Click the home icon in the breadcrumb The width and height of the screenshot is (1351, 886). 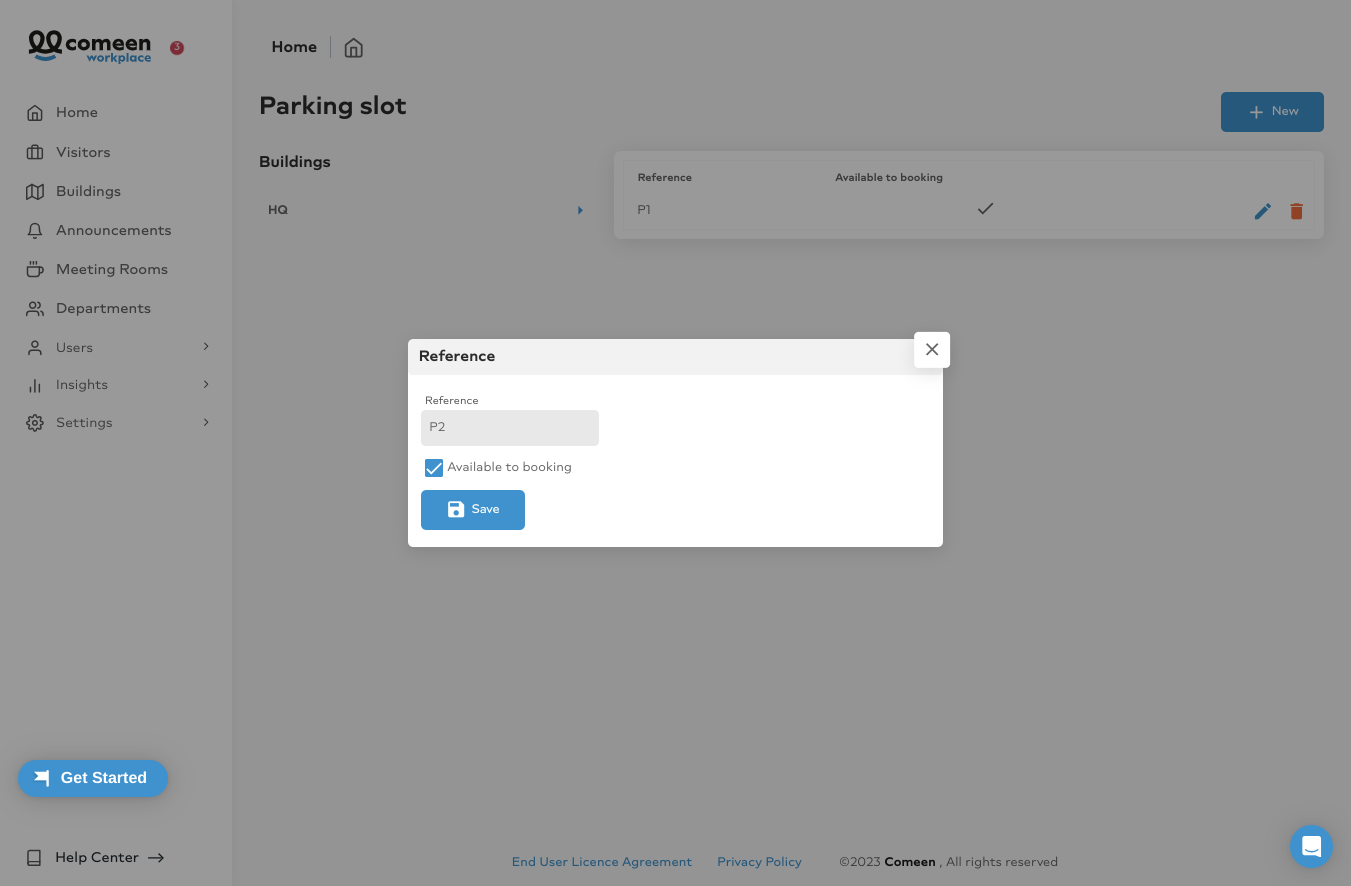pos(353,47)
